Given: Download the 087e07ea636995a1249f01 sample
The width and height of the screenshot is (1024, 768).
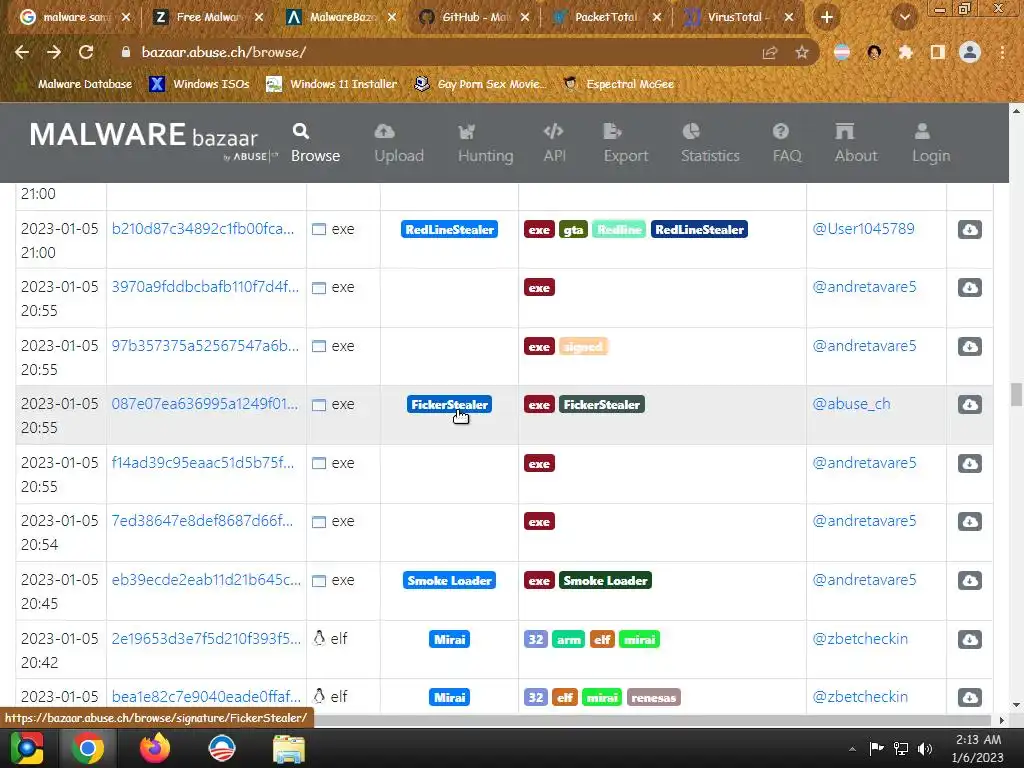Looking at the screenshot, I should click(x=970, y=404).
